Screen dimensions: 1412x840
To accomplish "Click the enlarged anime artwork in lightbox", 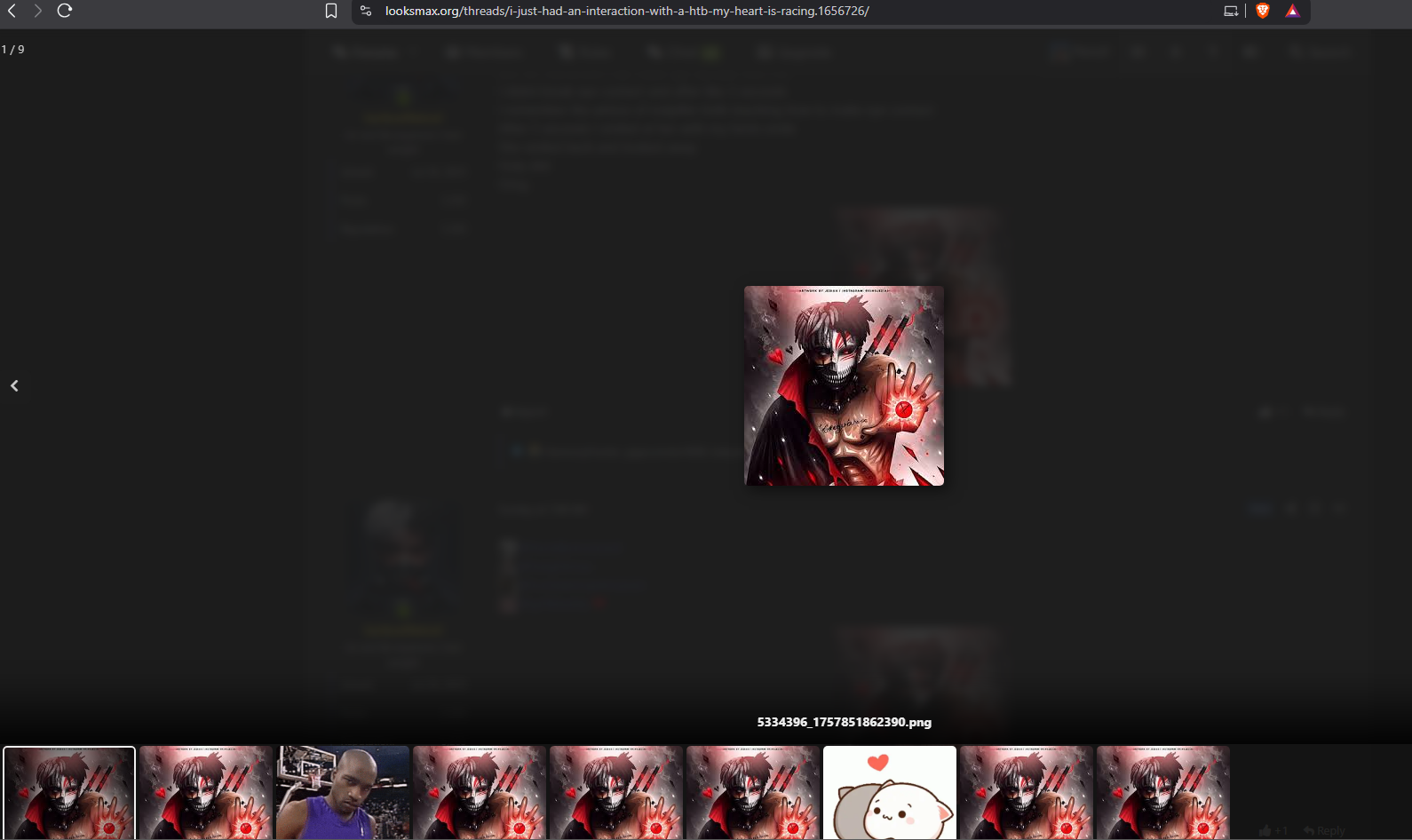I will tap(844, 385).
